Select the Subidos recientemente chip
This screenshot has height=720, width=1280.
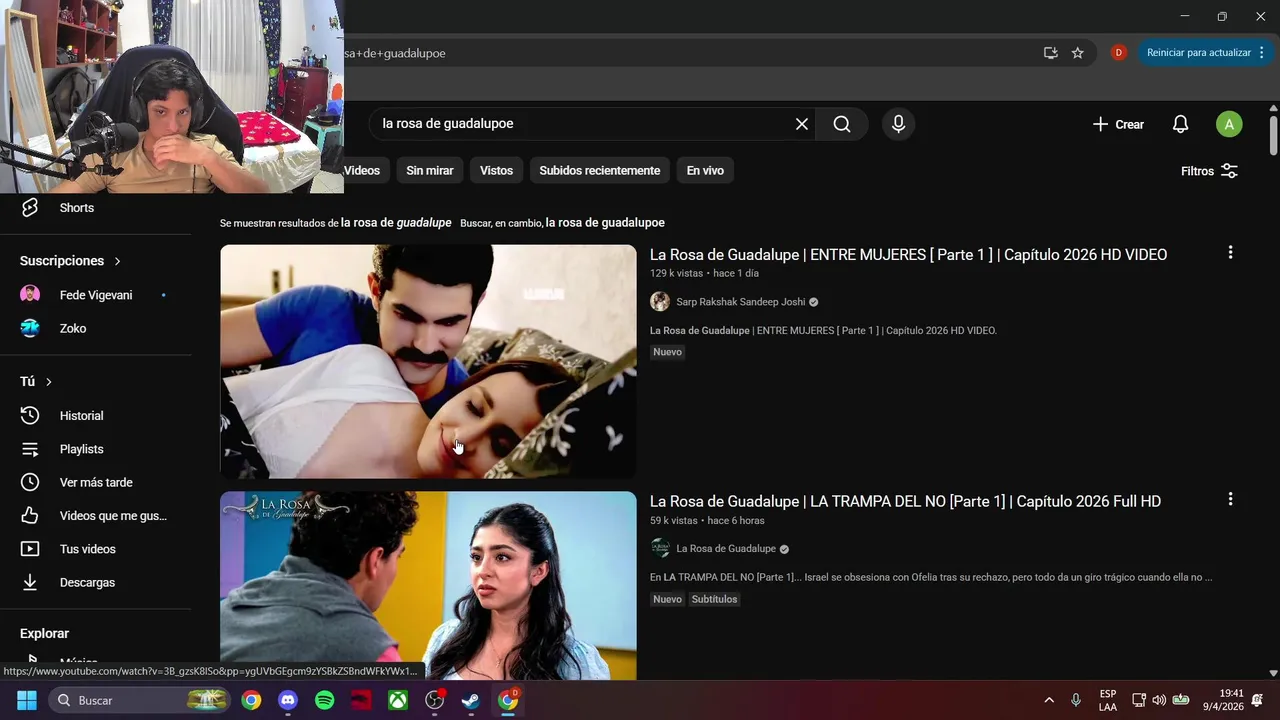(600, 171)
